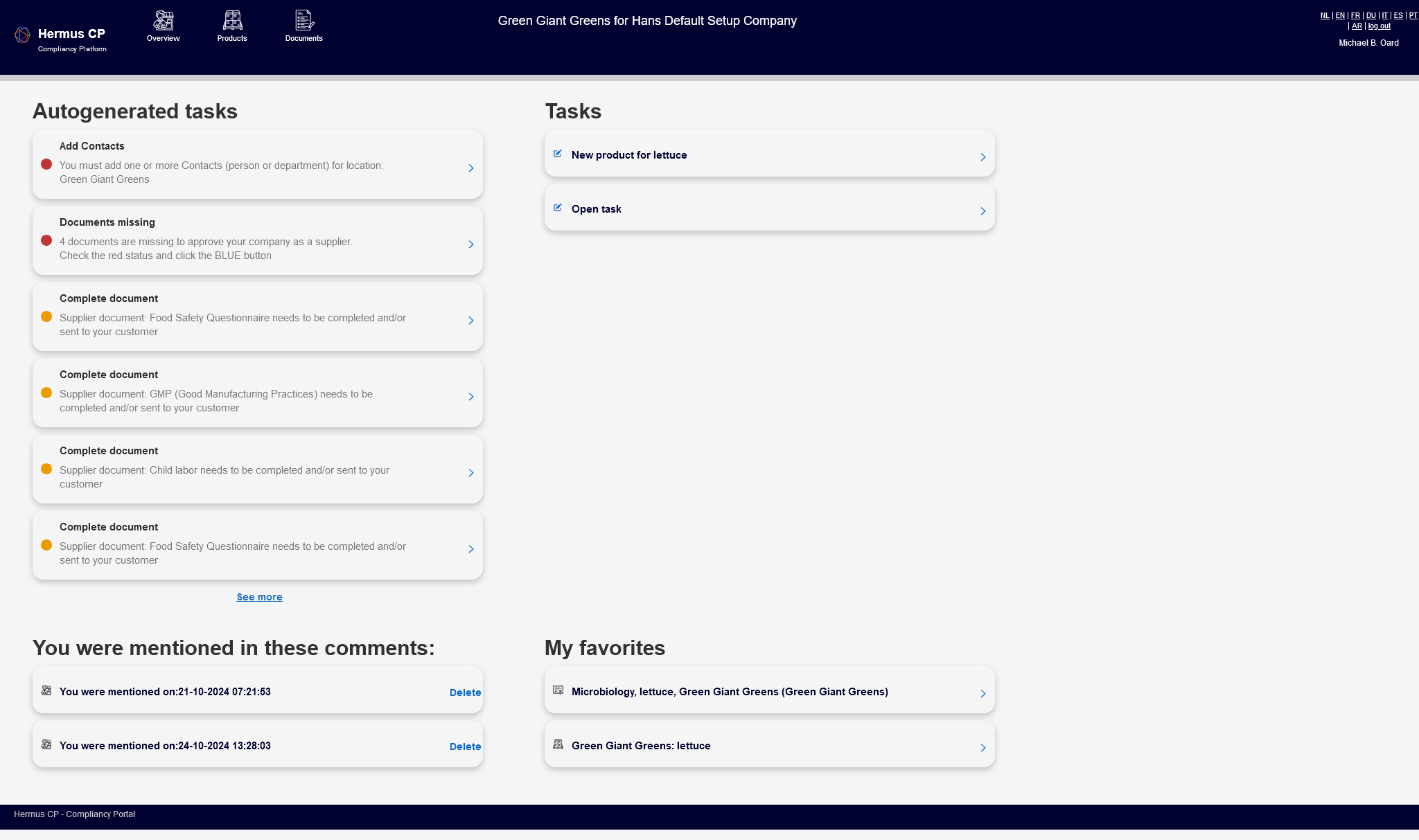Open chevron for Child labor document task
This screenshot has width=1419, height=840.
pos(471,473)
